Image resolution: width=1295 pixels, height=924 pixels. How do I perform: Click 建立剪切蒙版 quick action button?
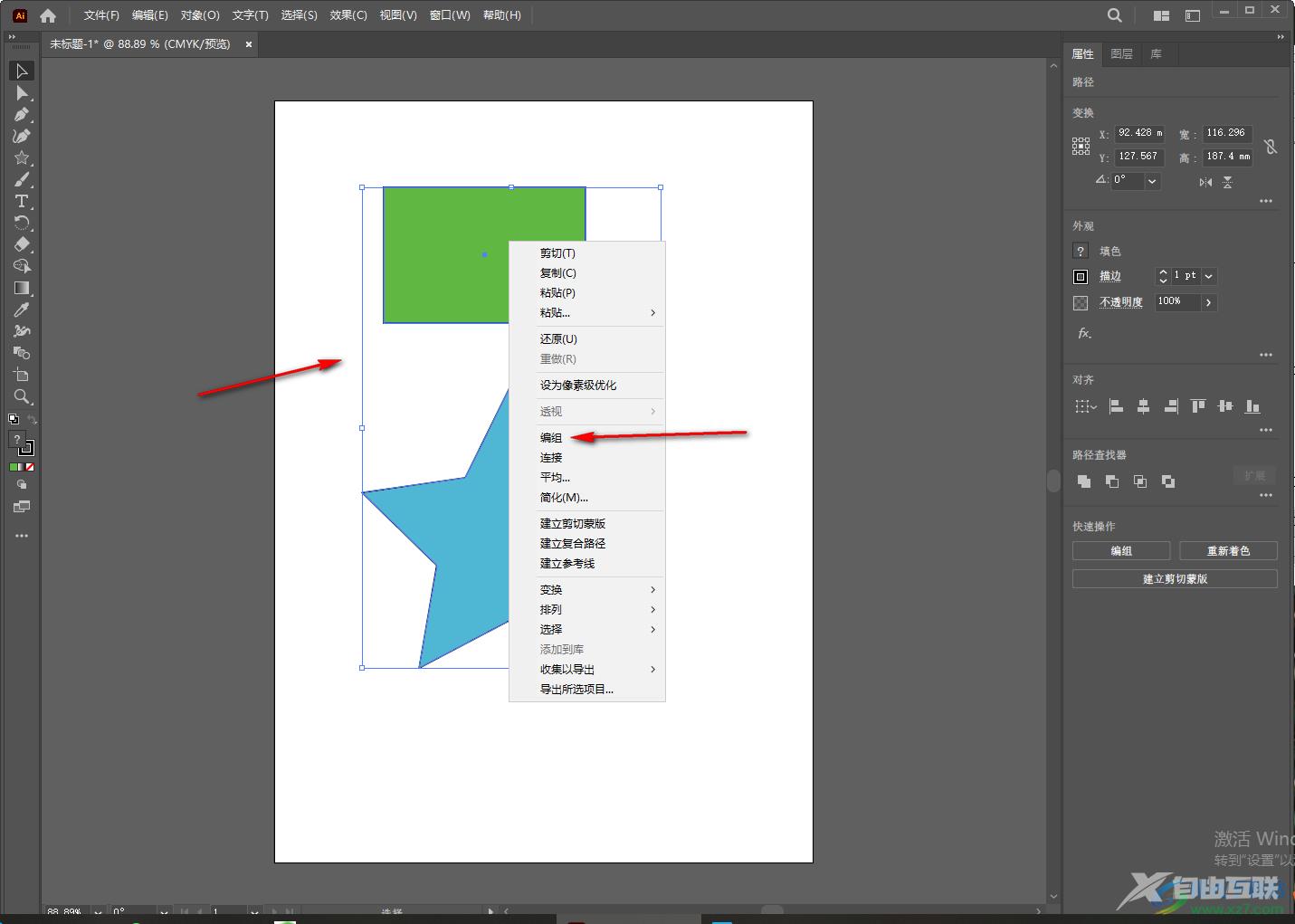click(x=1175, y=579)
